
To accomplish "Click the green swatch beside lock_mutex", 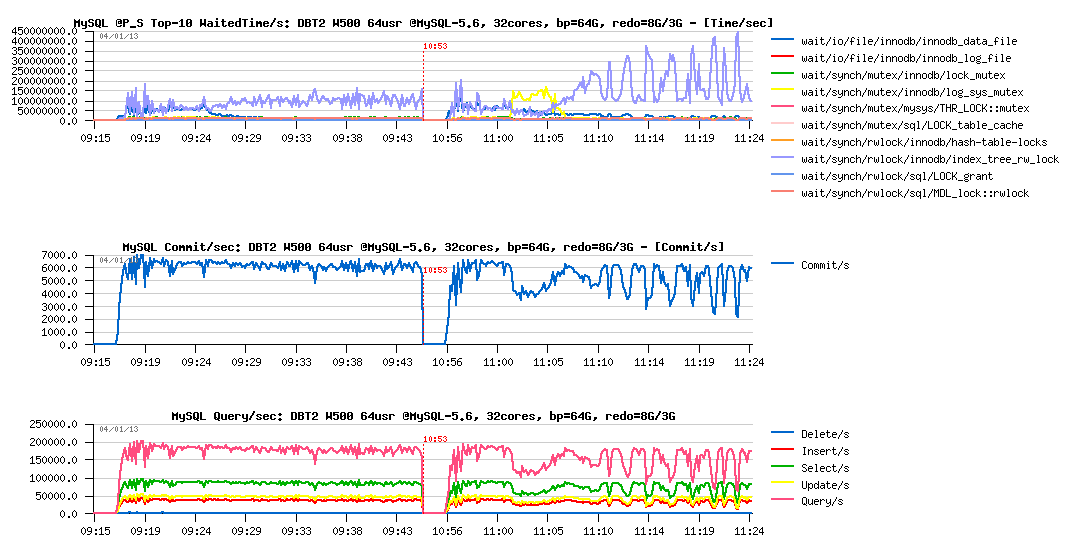I will [x=782, y=74].
